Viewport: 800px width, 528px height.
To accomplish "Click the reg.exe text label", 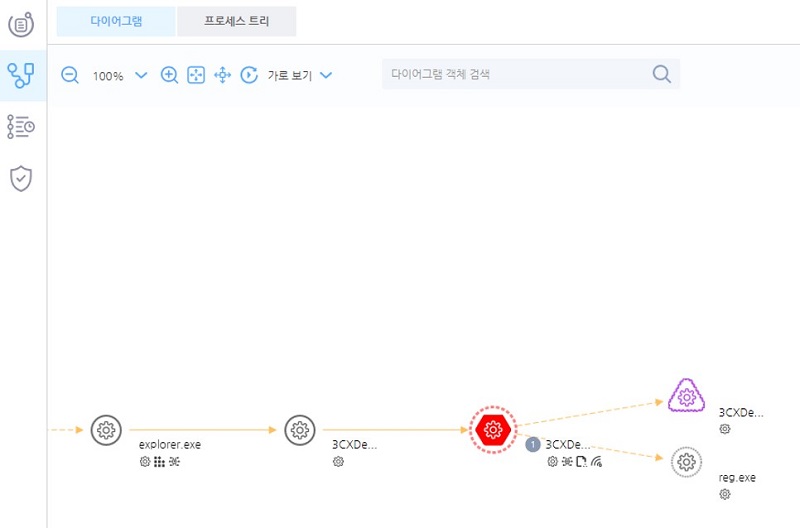I will 737,477.
